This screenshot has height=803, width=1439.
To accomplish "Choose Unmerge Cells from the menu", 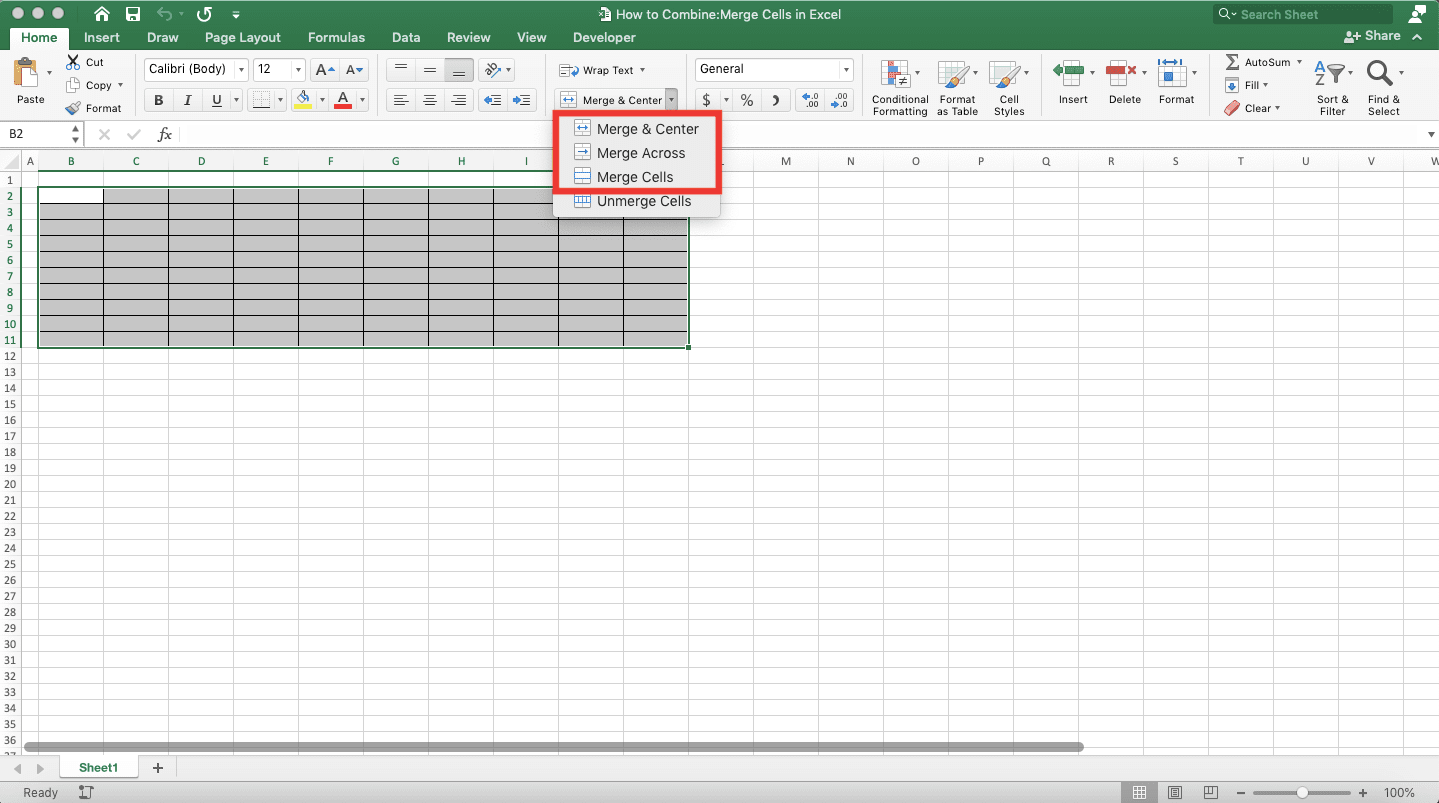I will pos(641,201).
